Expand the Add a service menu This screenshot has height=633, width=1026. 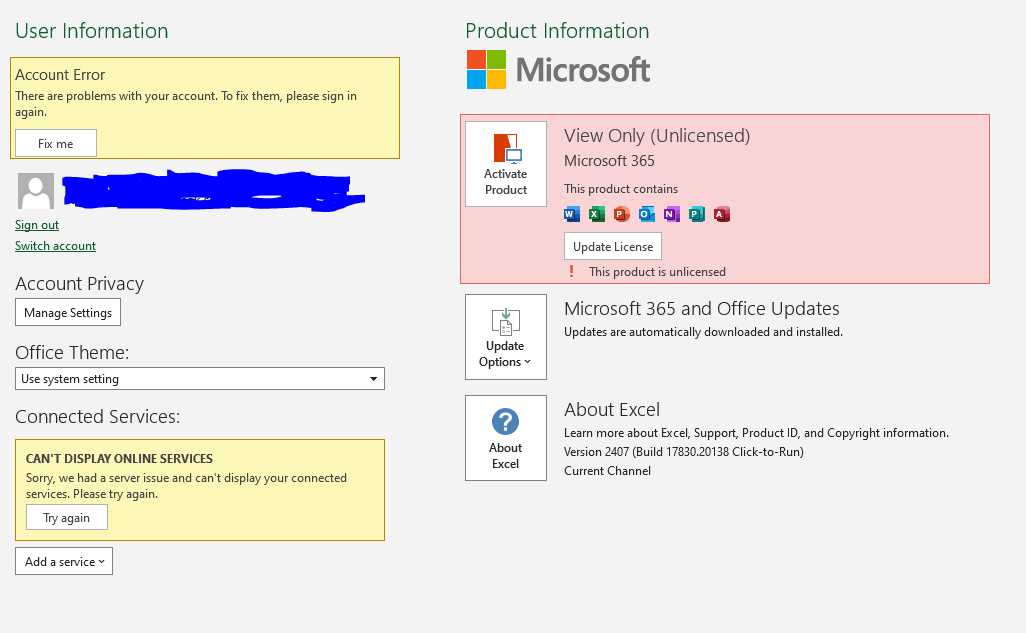tap(64, 561)
